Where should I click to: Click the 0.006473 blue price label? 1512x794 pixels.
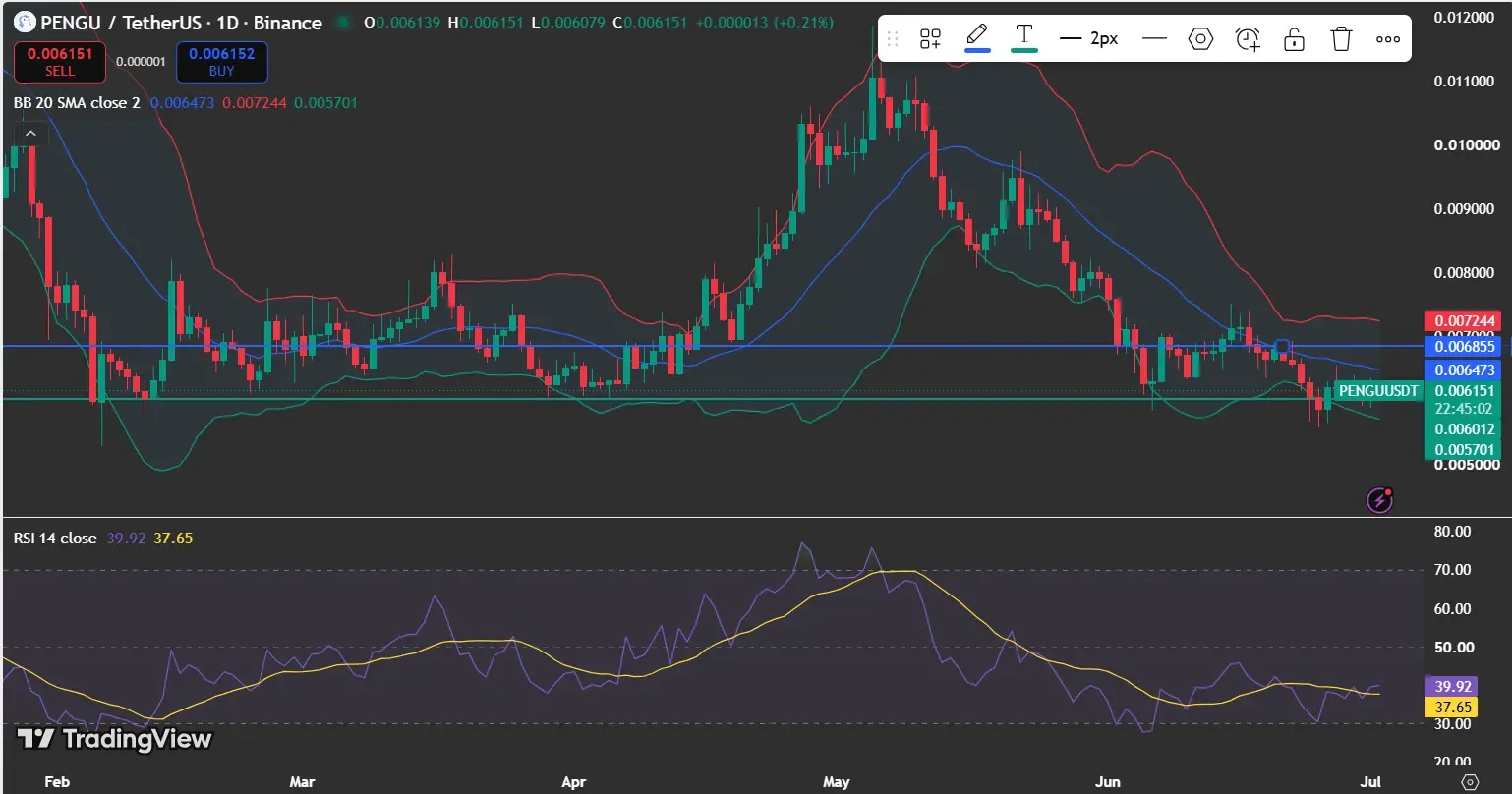[x=1463, y=370]
